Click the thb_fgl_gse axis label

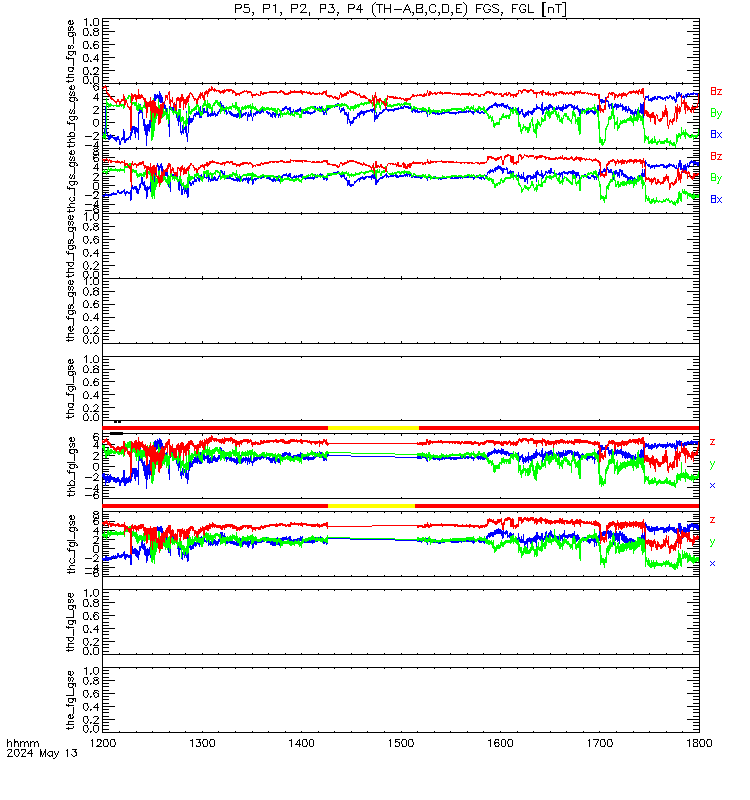tap(71, 466)
